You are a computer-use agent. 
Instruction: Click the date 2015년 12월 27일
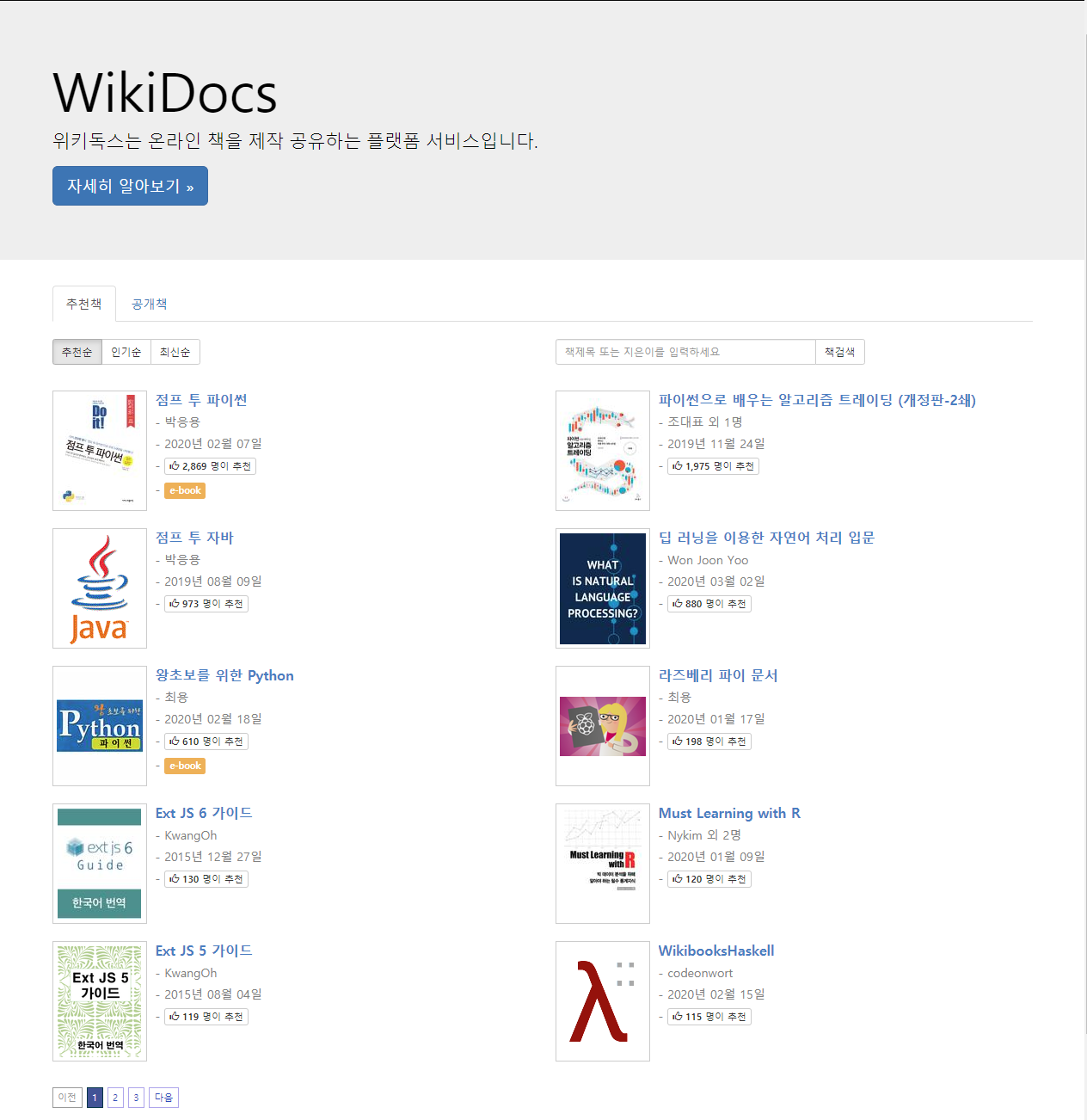[213, 857]
